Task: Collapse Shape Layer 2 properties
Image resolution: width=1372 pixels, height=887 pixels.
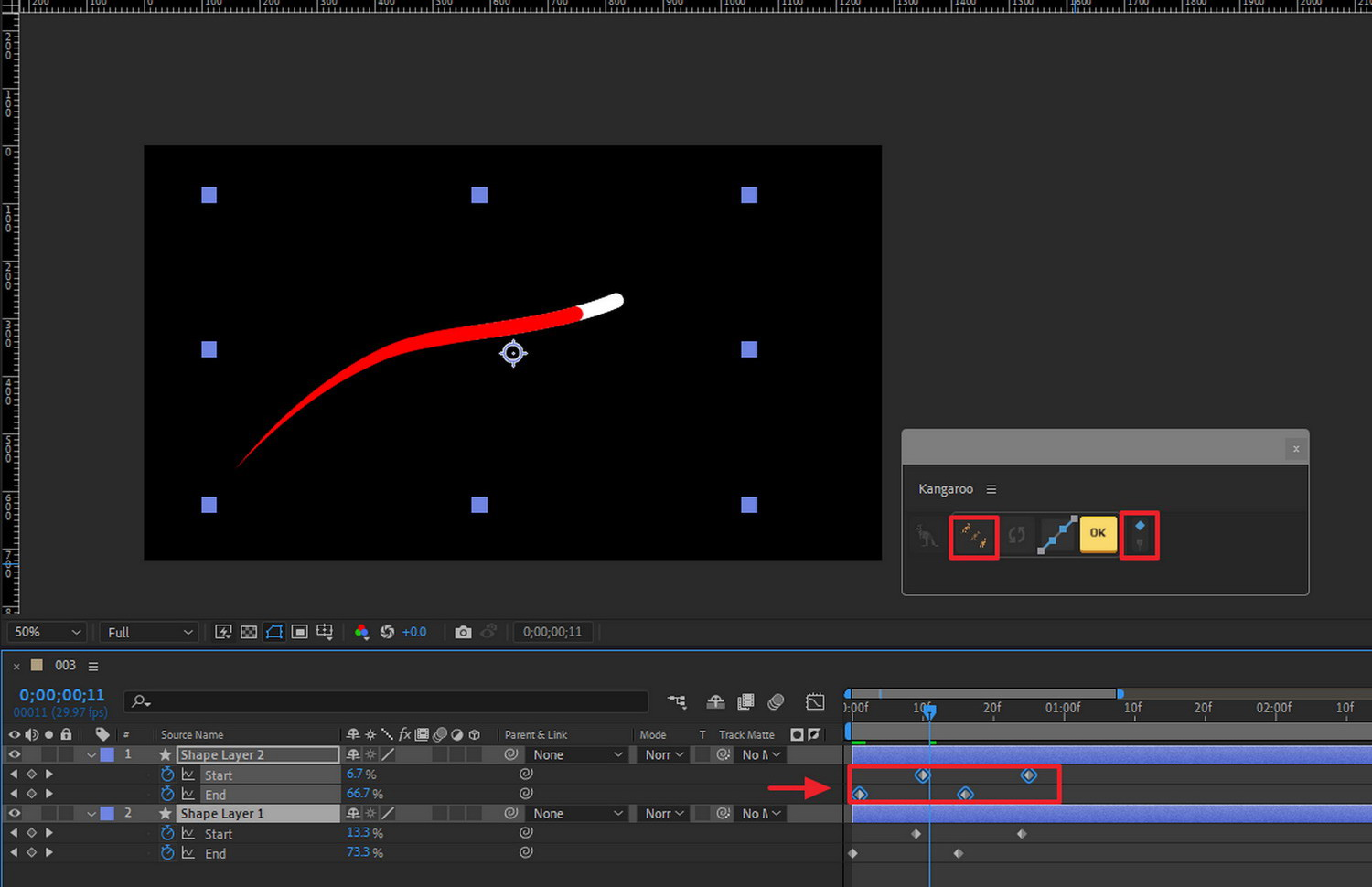Action: (x=91, y=755)
